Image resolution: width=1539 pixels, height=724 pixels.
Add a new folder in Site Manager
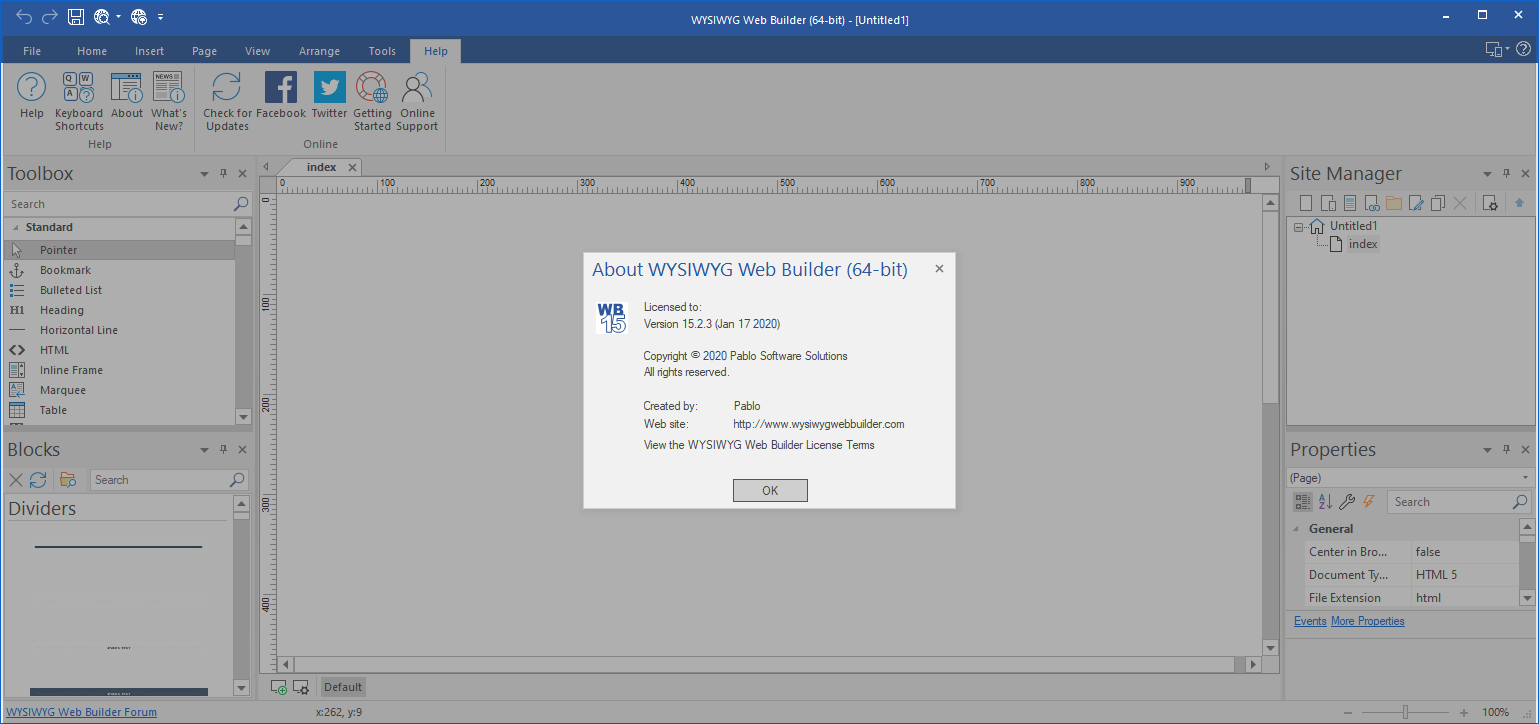[1394, 203]
